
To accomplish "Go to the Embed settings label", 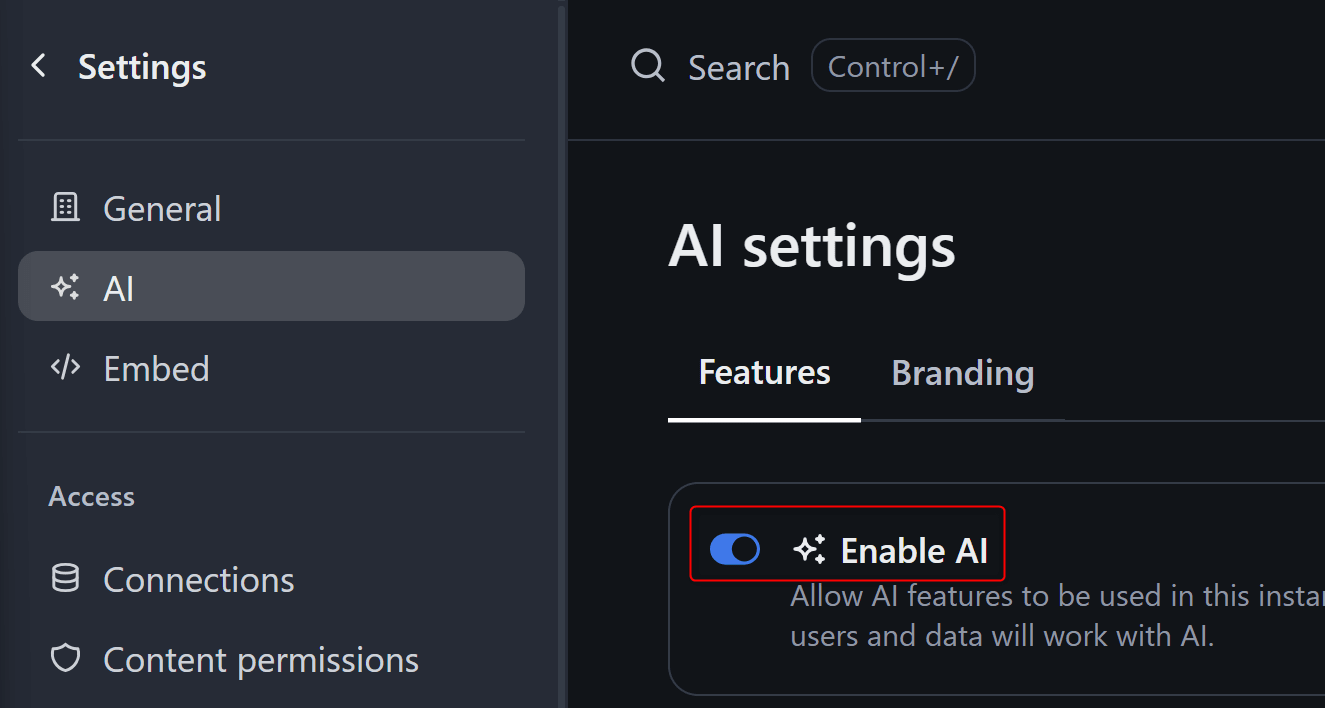I will pyautogui.click(x=156, y=369).
